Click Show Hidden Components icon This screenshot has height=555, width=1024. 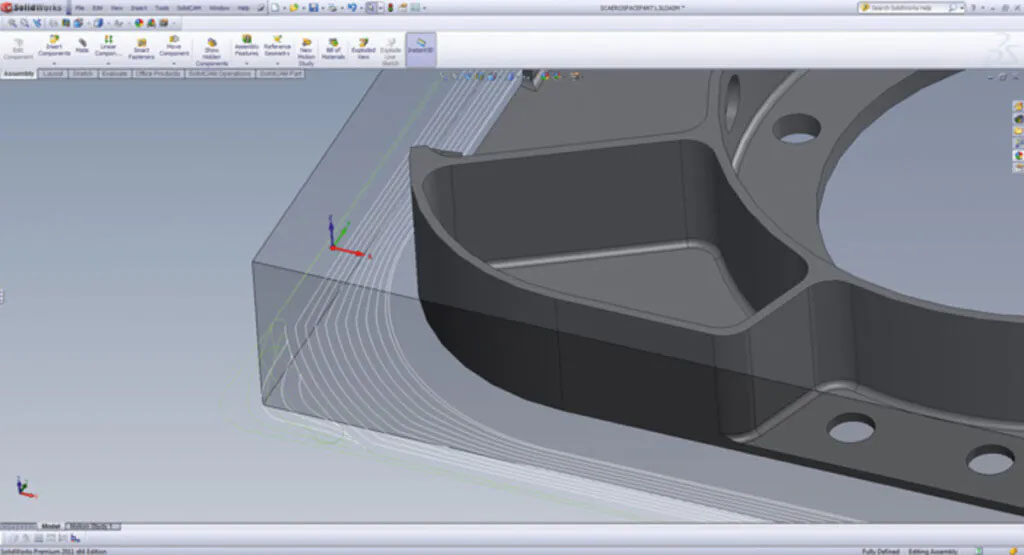coord(212,42)
